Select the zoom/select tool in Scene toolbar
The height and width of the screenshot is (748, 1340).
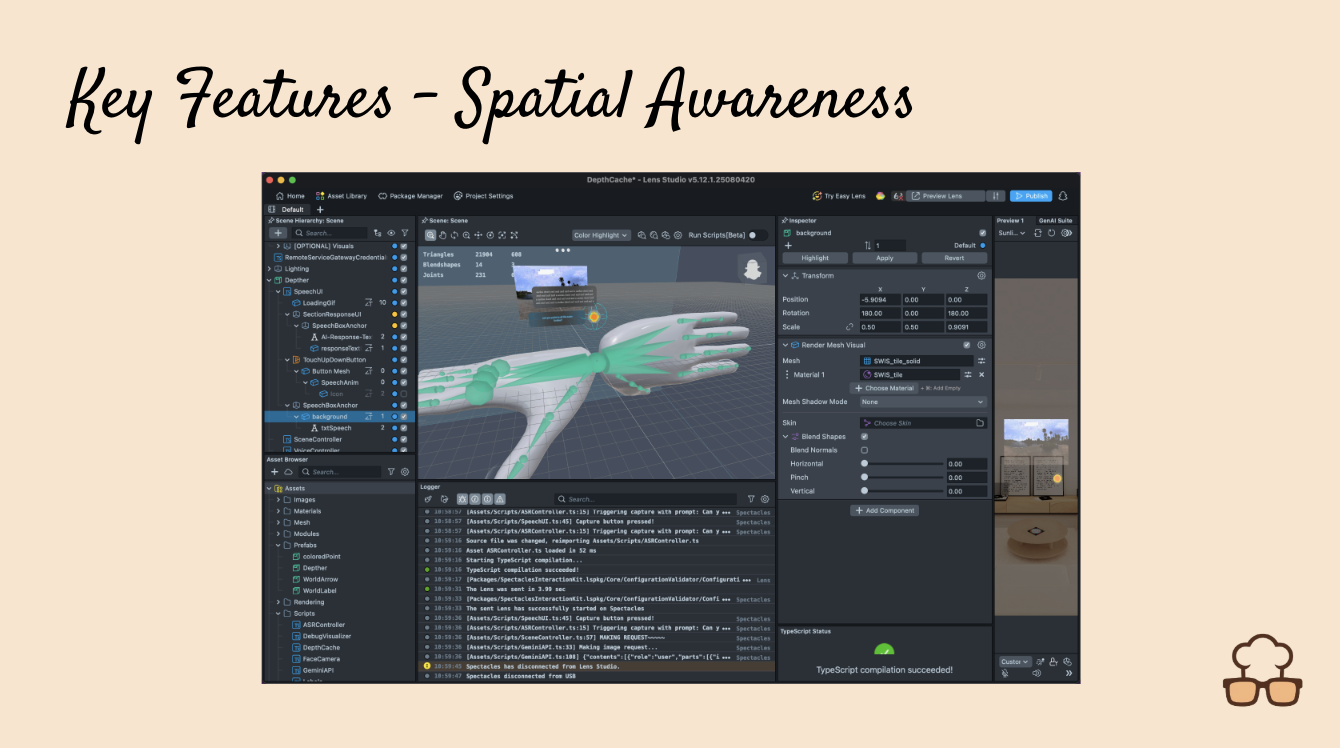pos(431,235)
